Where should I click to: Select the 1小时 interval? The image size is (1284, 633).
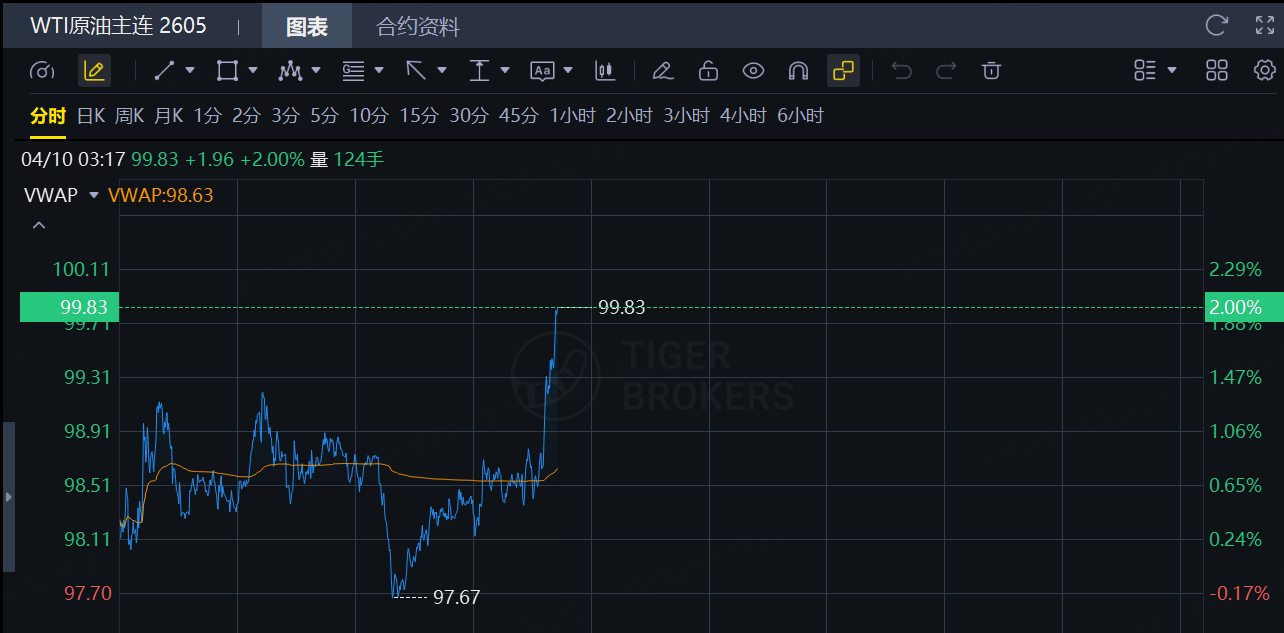(572, 116)
